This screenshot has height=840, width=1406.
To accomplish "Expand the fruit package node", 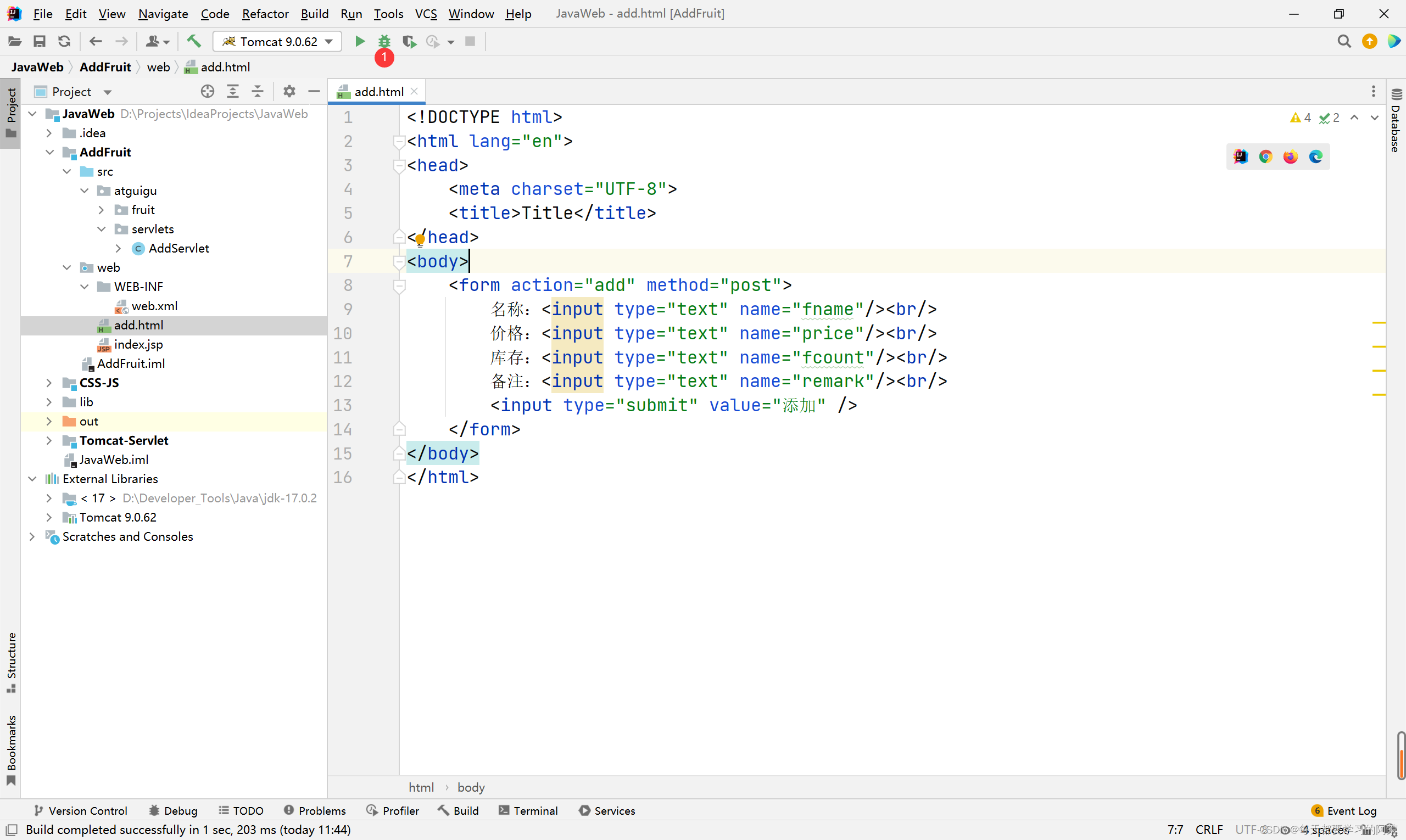I will 102,210.
